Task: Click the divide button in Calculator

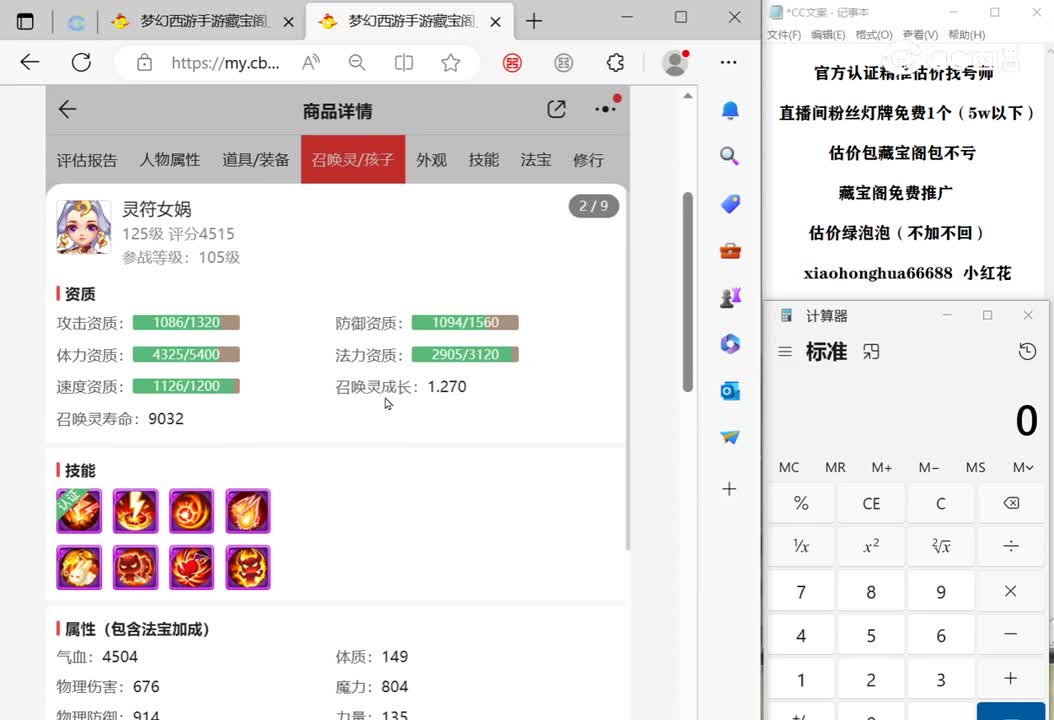Action: [1011, 546]
